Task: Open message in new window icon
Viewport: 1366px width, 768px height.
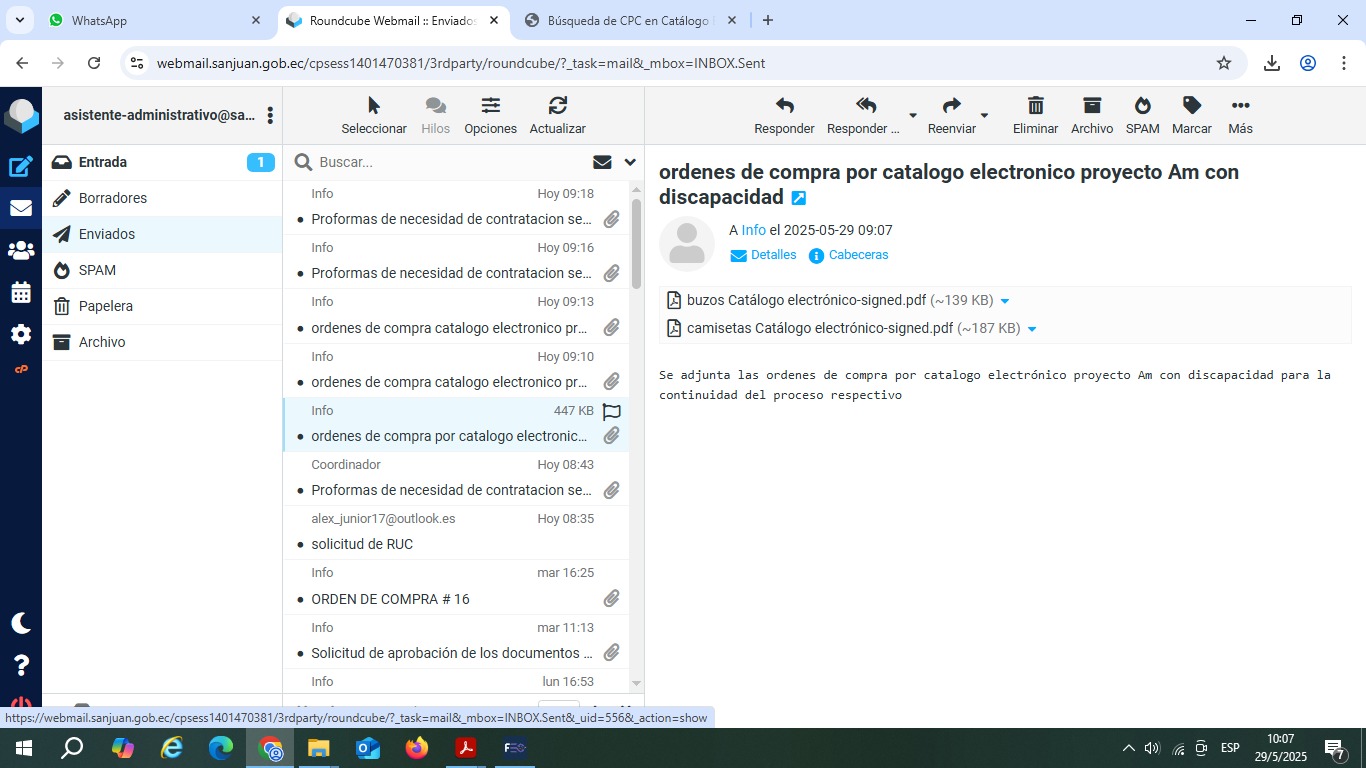Action: click(798, 198)
